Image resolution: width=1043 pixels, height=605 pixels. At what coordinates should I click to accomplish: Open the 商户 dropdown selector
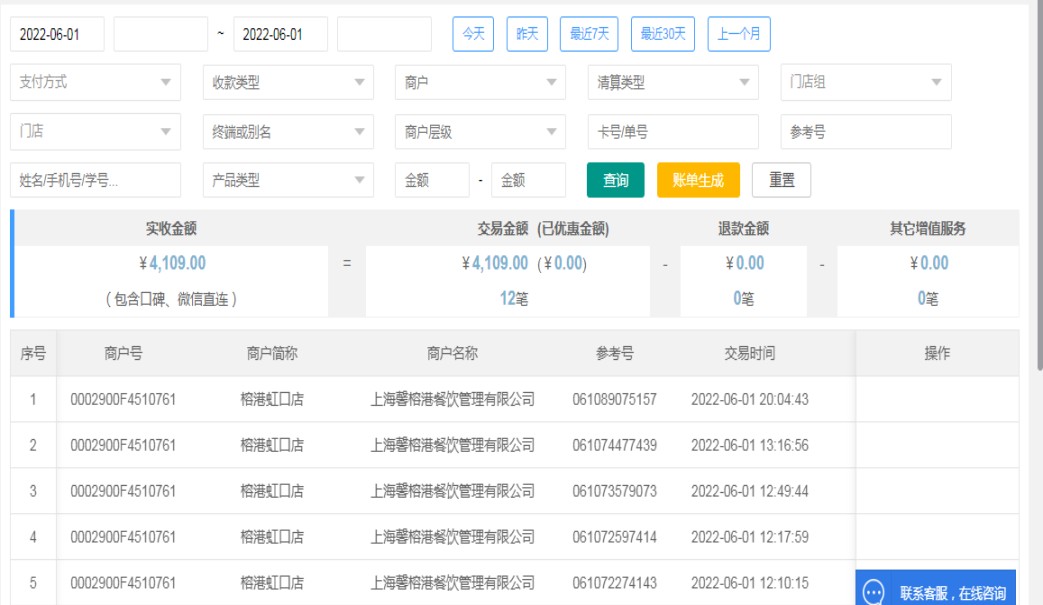click(480, 83)
